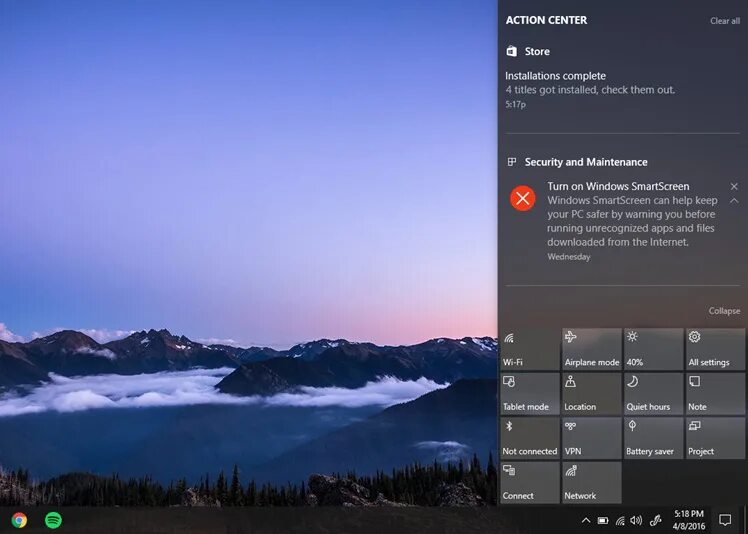Viewport: 748px width, 534px height.
Task: Open the Connect quick action tile
Action: tap(530, 482)
